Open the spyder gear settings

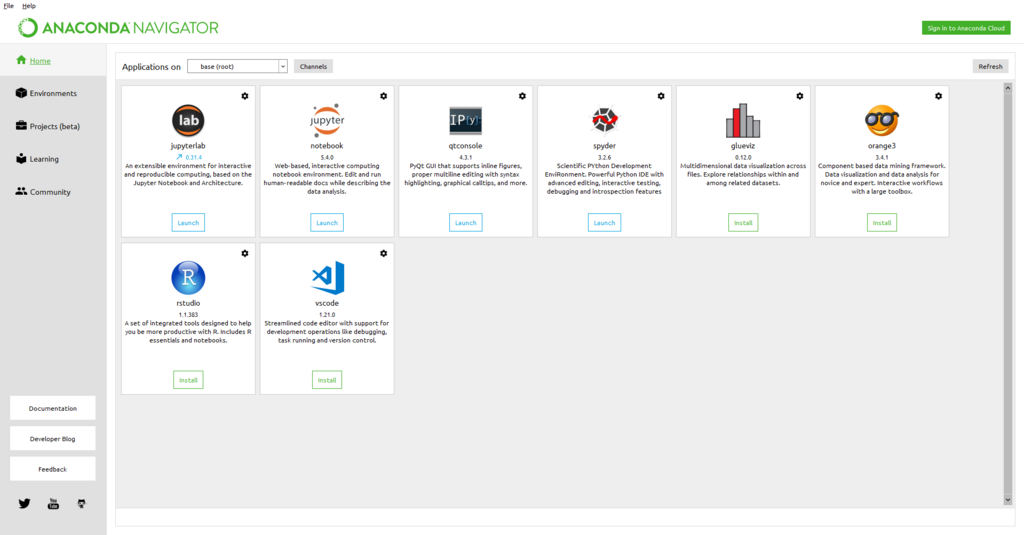pos(661,96)
